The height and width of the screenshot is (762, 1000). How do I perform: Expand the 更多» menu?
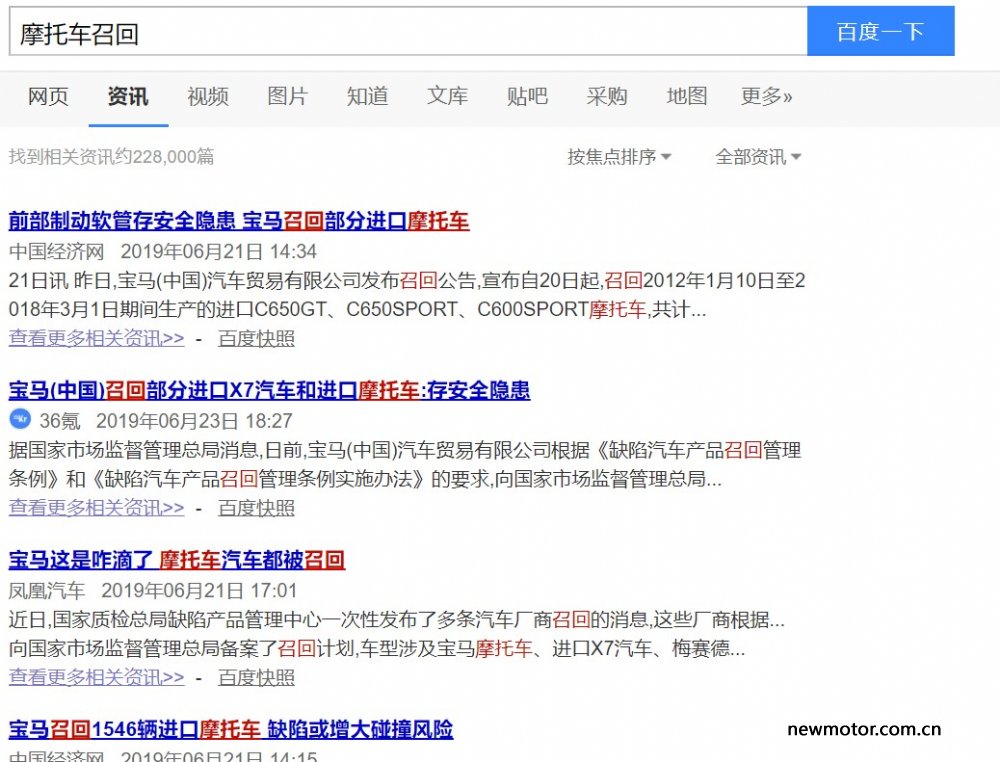click(767, 96)
